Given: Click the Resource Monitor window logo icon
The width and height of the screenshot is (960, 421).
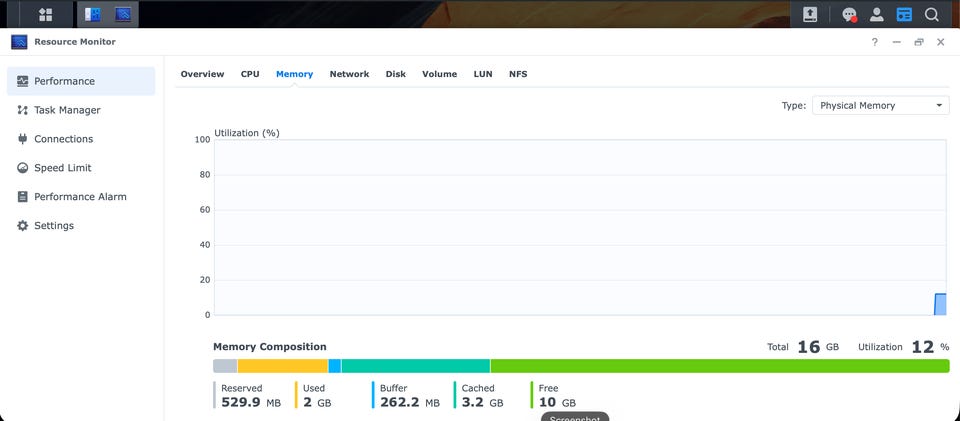Looking at the screenshot, I should coord(19,42).
